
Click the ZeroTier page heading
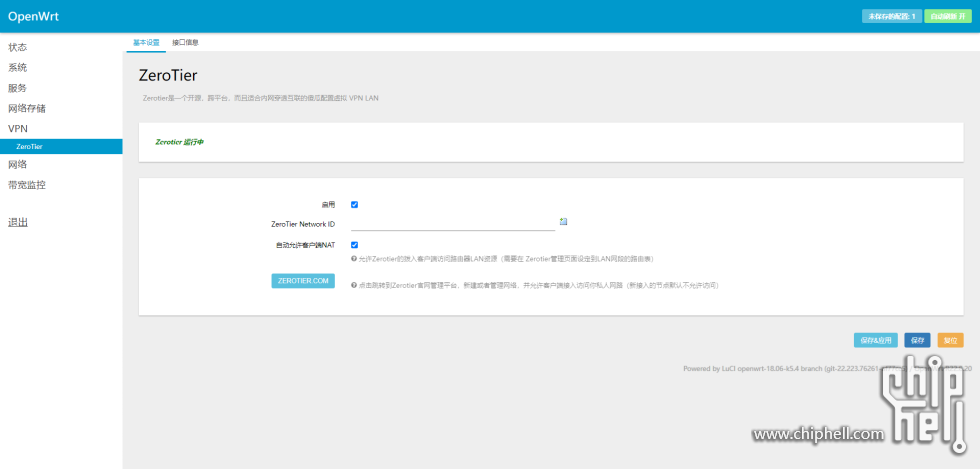[168, 76]
